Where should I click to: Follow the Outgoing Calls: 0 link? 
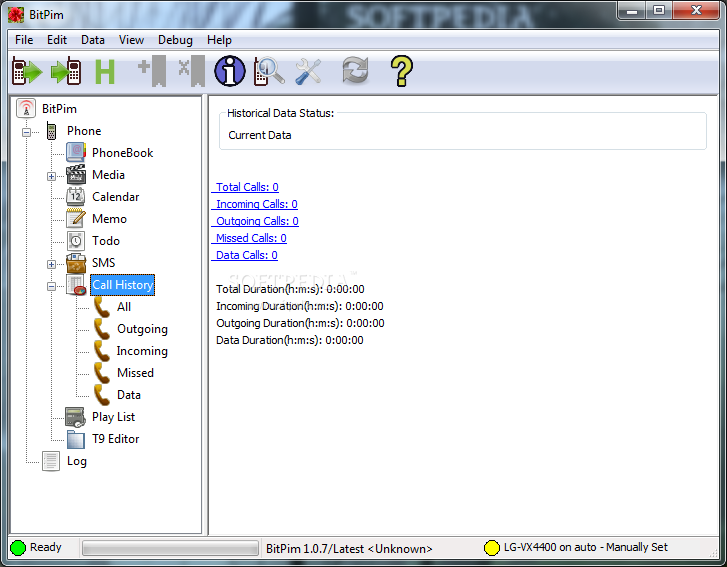(255, 221)
